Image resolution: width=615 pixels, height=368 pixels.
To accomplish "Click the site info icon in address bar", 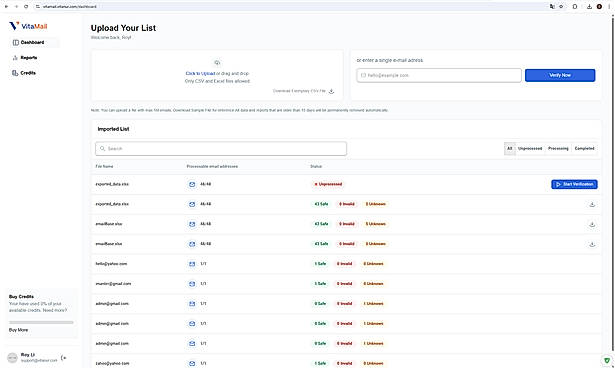I will (x=38, y=7).
